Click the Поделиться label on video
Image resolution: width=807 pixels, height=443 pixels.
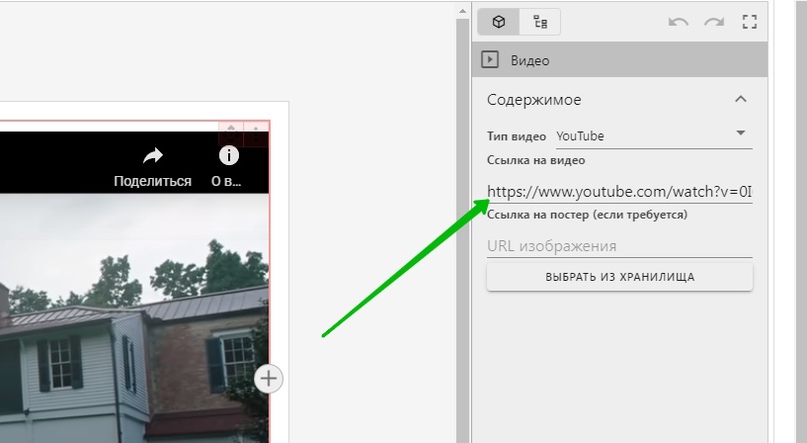(152, 181)
